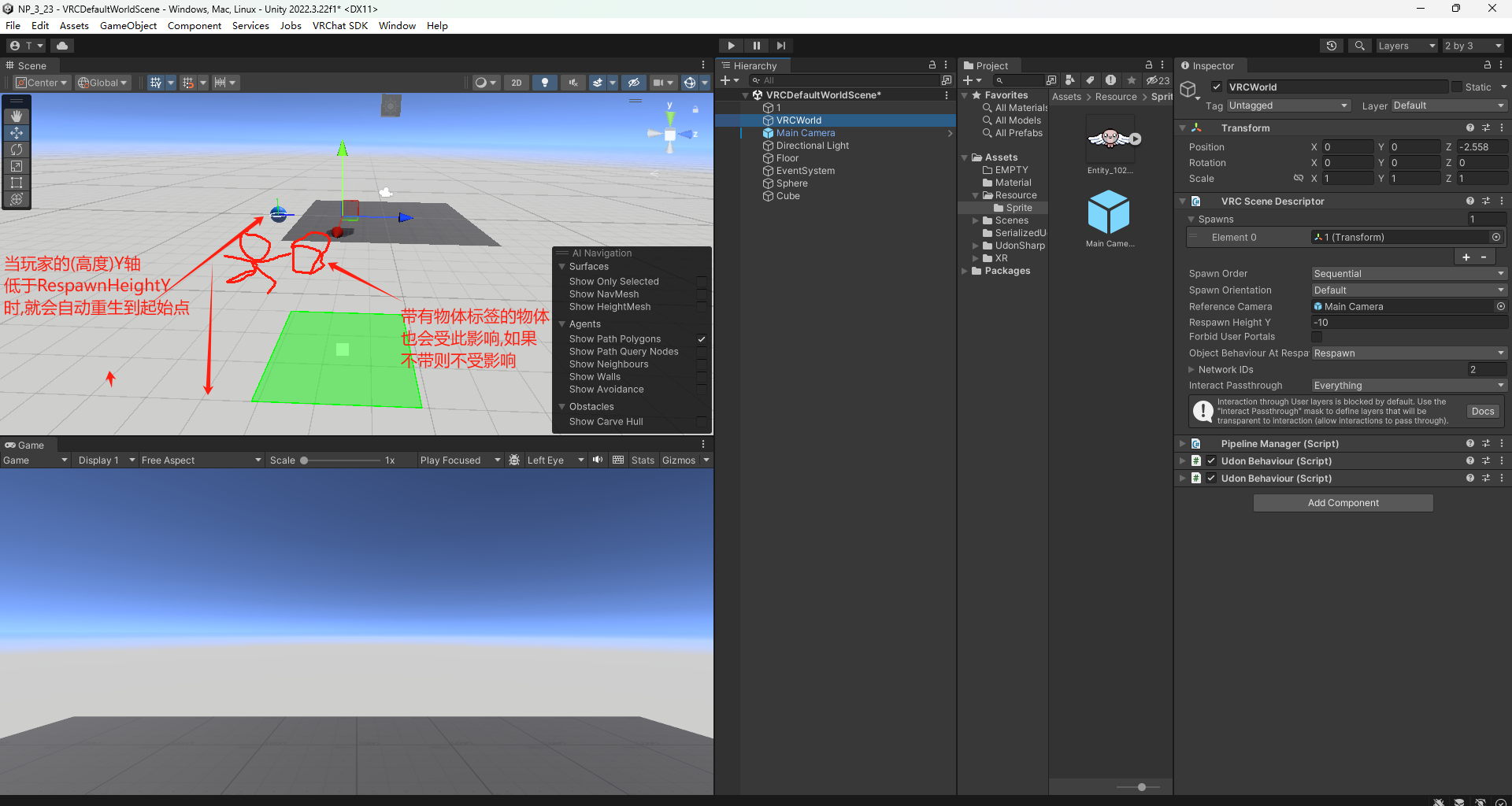Viewport: 1512px width, 806px height.
Task: Toggle the VRCWorld active checkbox
Action: click(1217, 87)
